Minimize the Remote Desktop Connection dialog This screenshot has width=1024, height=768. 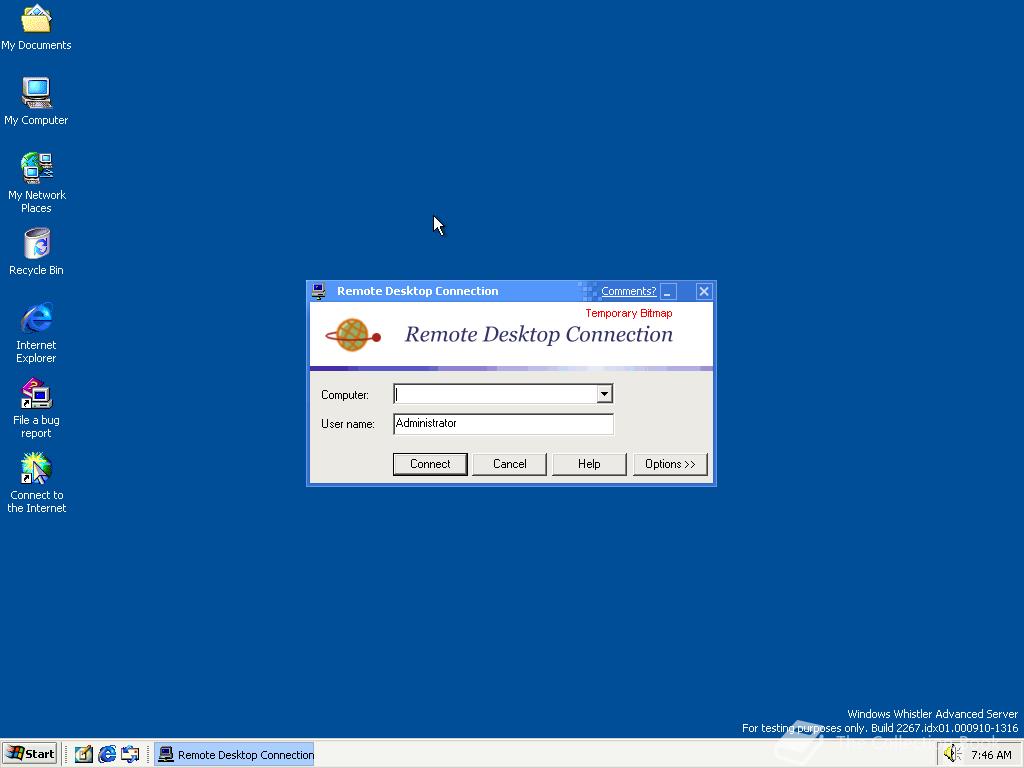click(x=668, y=291)
